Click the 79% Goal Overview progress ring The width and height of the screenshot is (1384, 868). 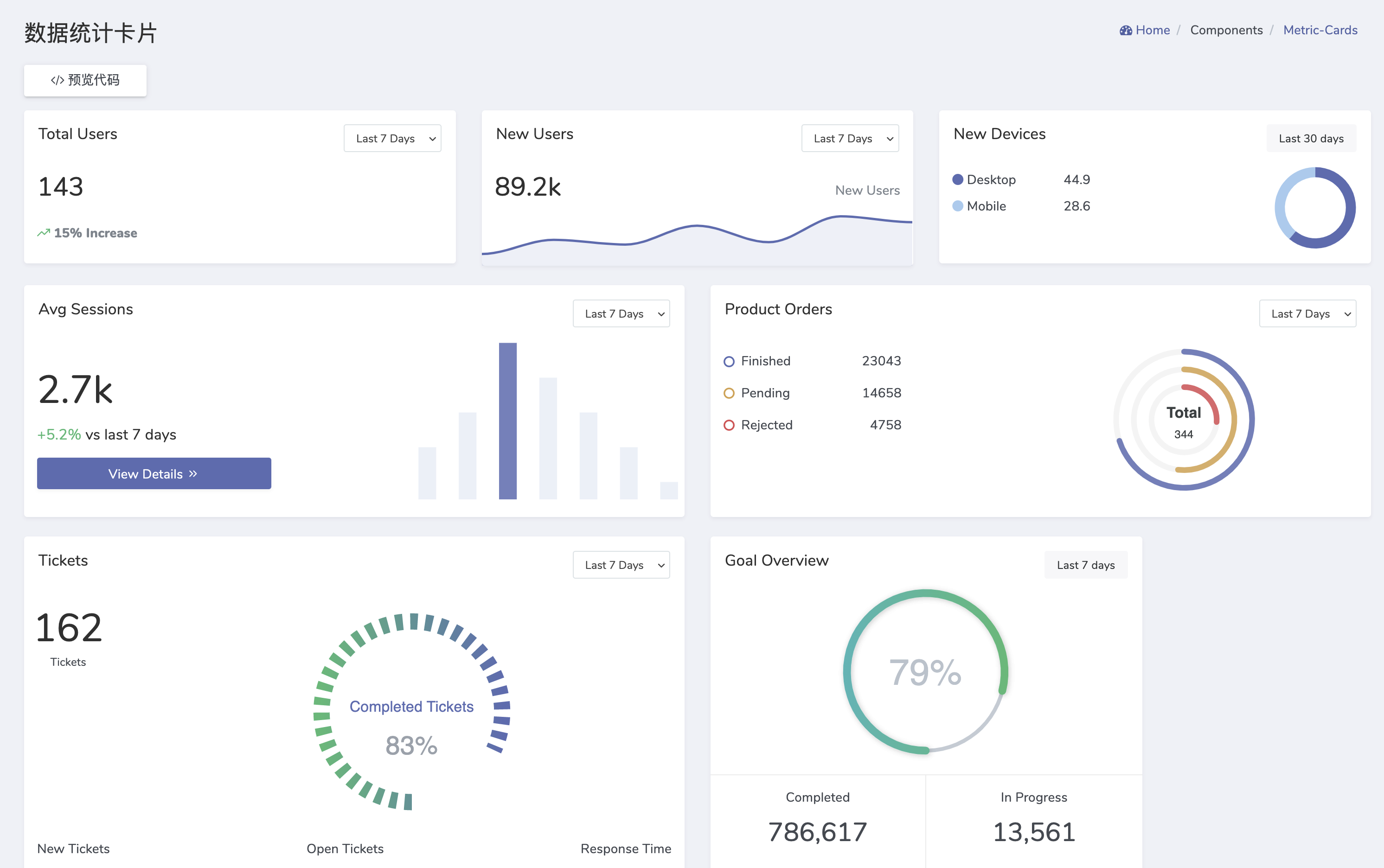(925, 672)
